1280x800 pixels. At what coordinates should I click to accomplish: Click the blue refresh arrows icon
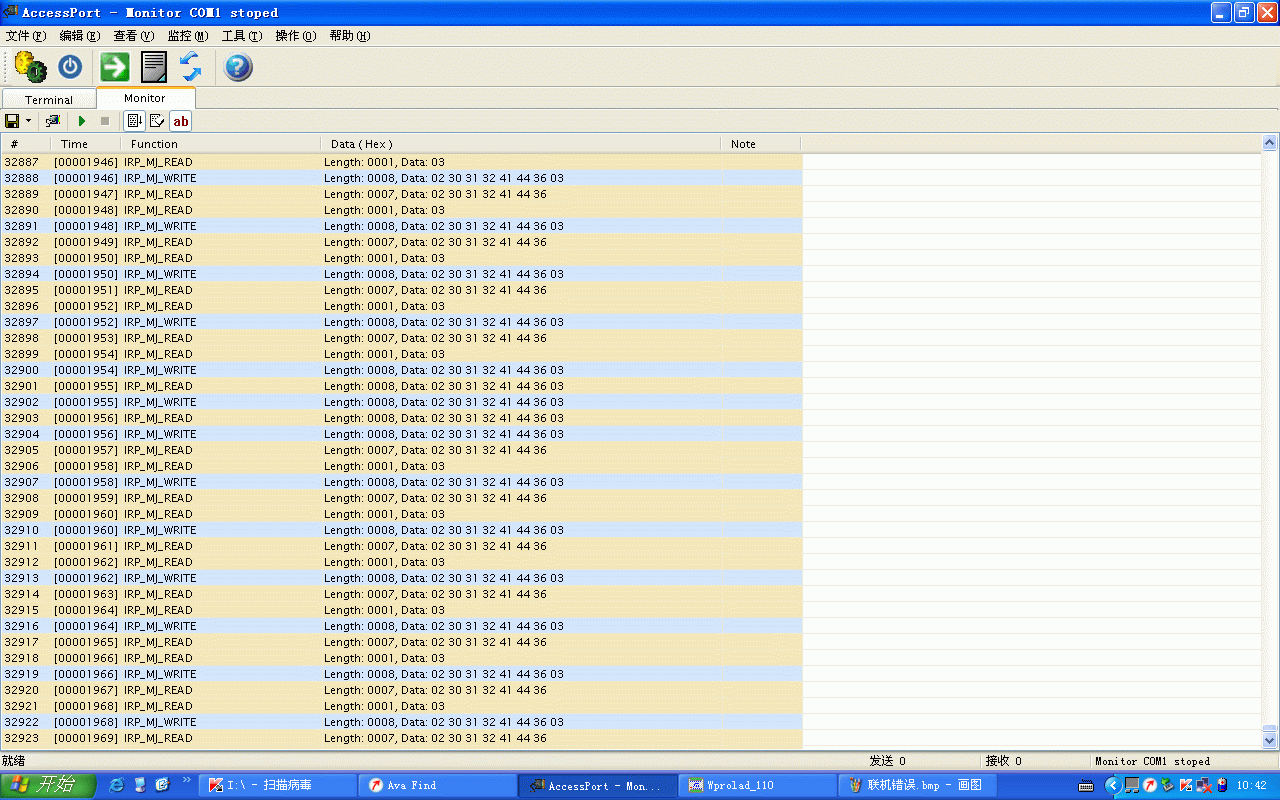(x=191, y=67)
